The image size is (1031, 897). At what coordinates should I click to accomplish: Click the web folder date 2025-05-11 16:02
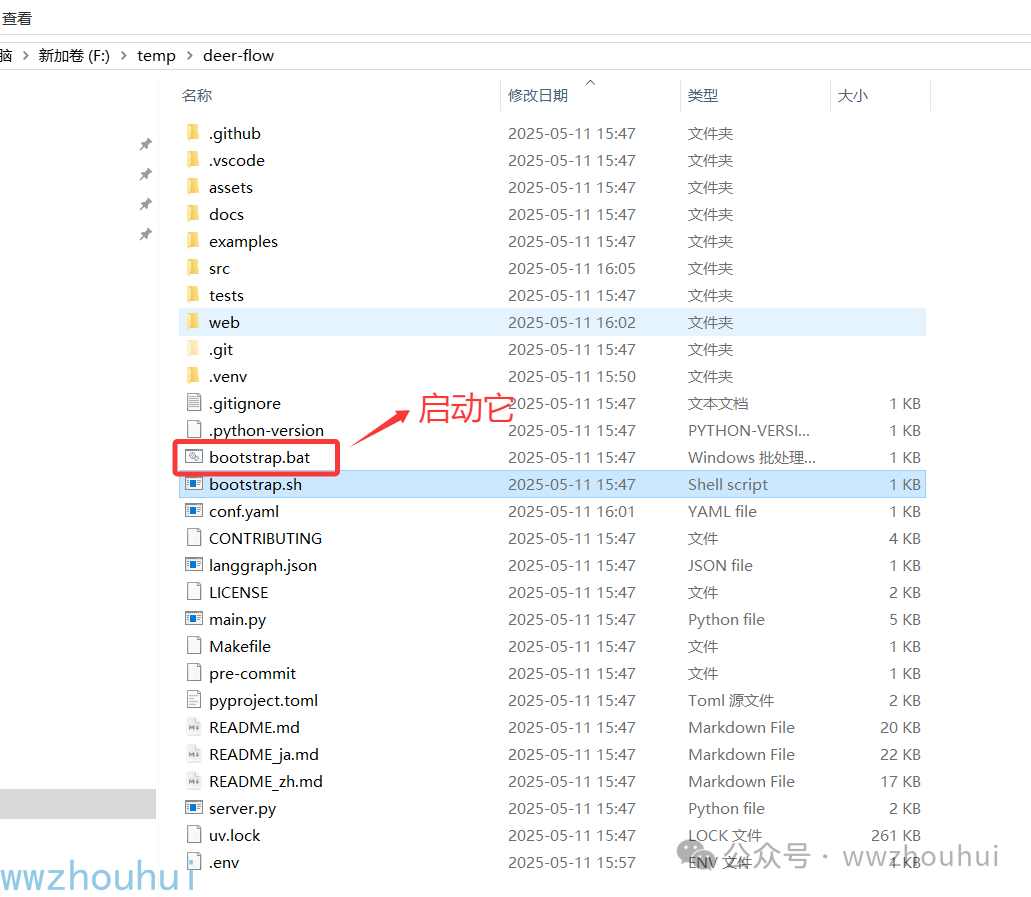pyautogui.click(x=572, y=322)
